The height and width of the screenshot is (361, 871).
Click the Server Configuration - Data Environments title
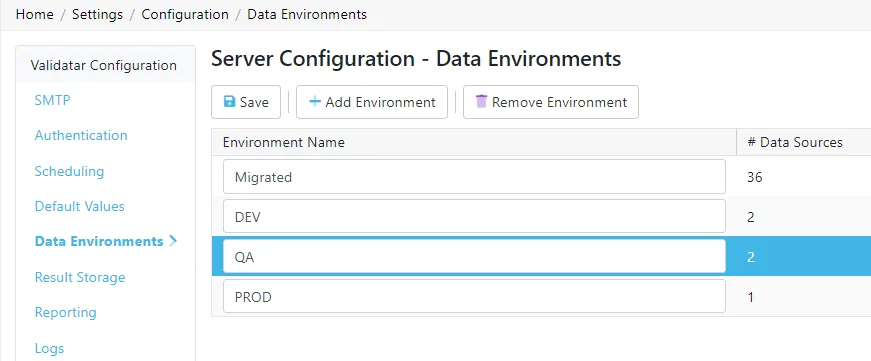point(416,58)
